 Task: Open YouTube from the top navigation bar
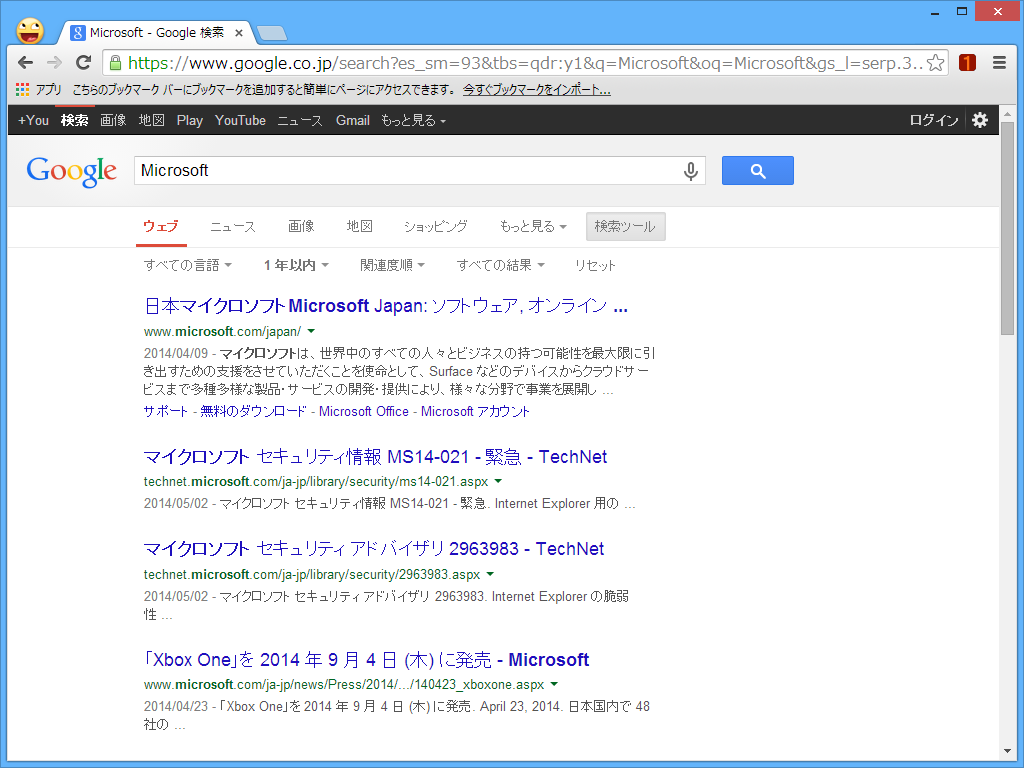click(240, 120)
